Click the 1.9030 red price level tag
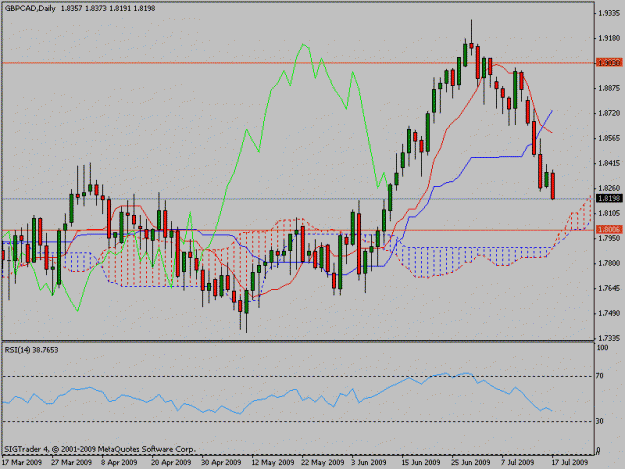625x469 pixels. tap(609, 63)
